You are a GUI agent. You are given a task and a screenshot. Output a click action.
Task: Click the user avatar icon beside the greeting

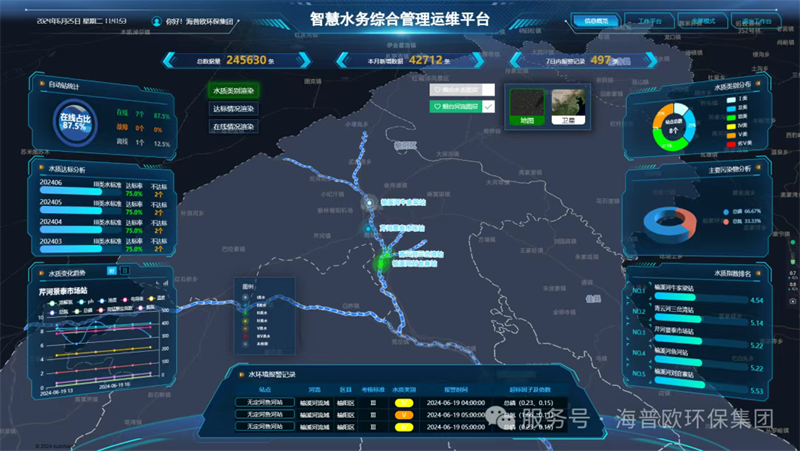157,21
